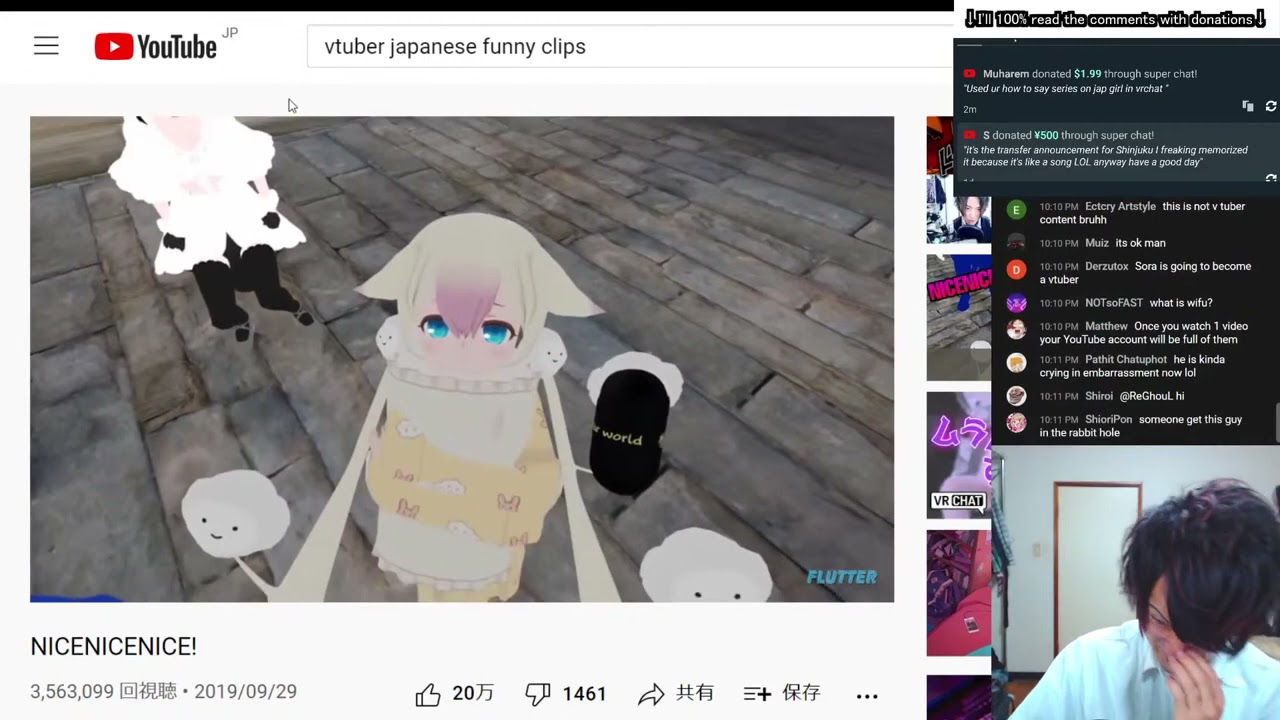The height and width of the screenshot is (720, 1280).
Task: Click the ¥500 donation amount
Action: 1044,135
